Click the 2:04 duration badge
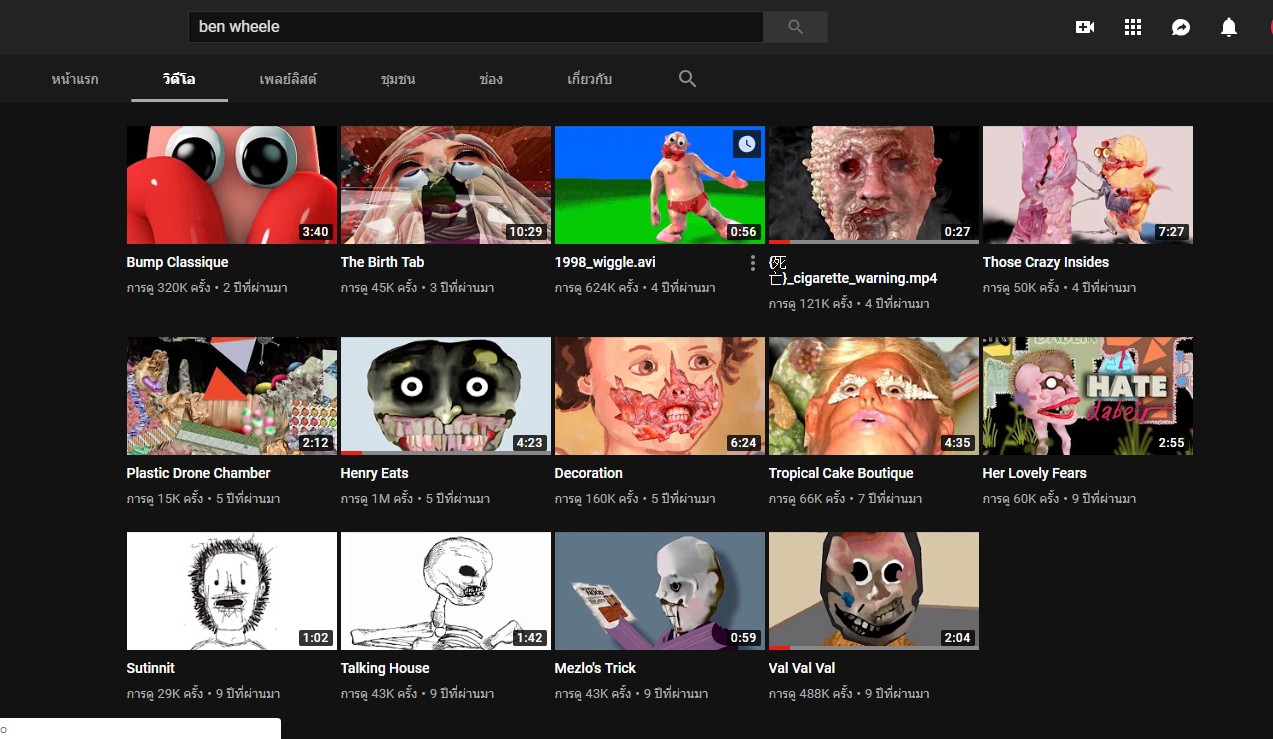Viewport: 1273px width, 739px height. pos(957,638)
